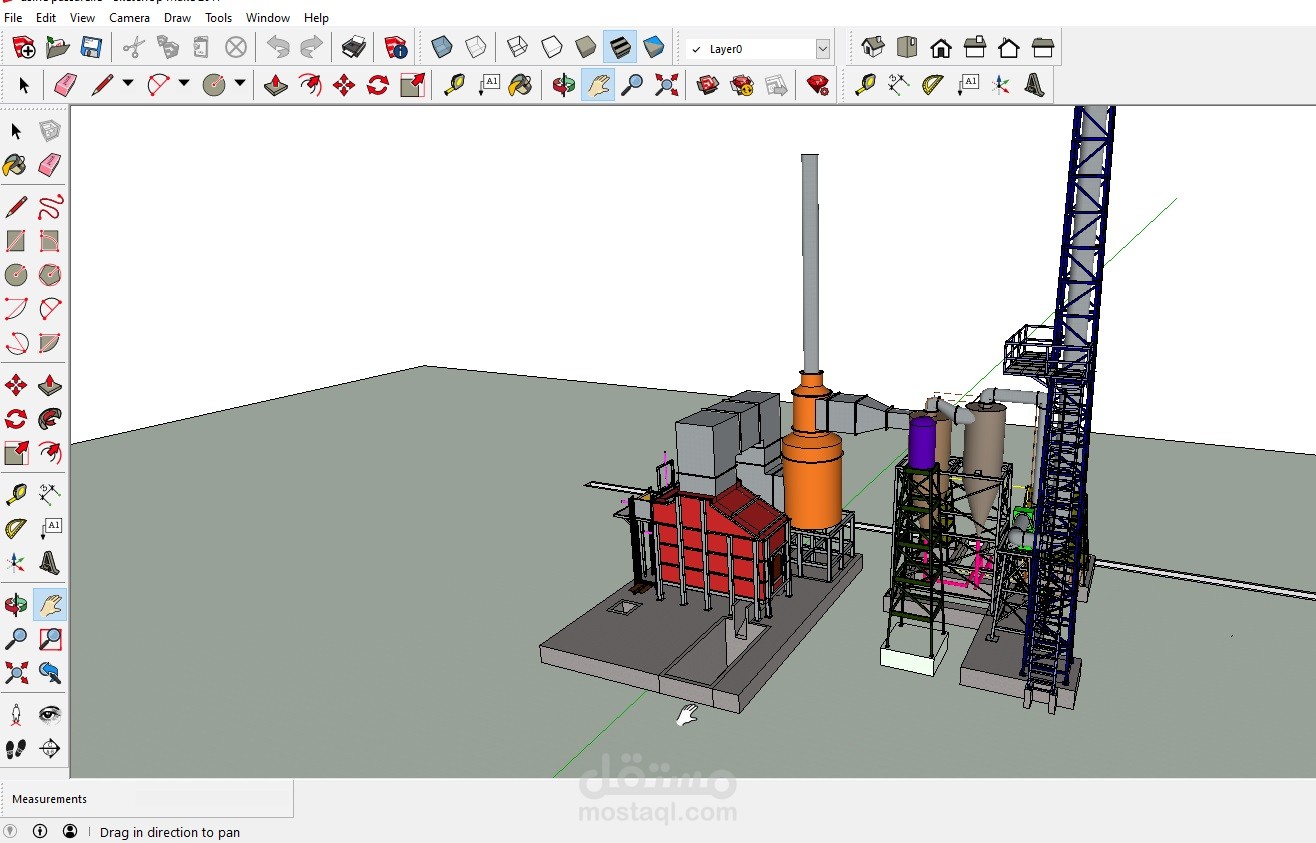Click the credits info status bar icon

coord(40,831)
